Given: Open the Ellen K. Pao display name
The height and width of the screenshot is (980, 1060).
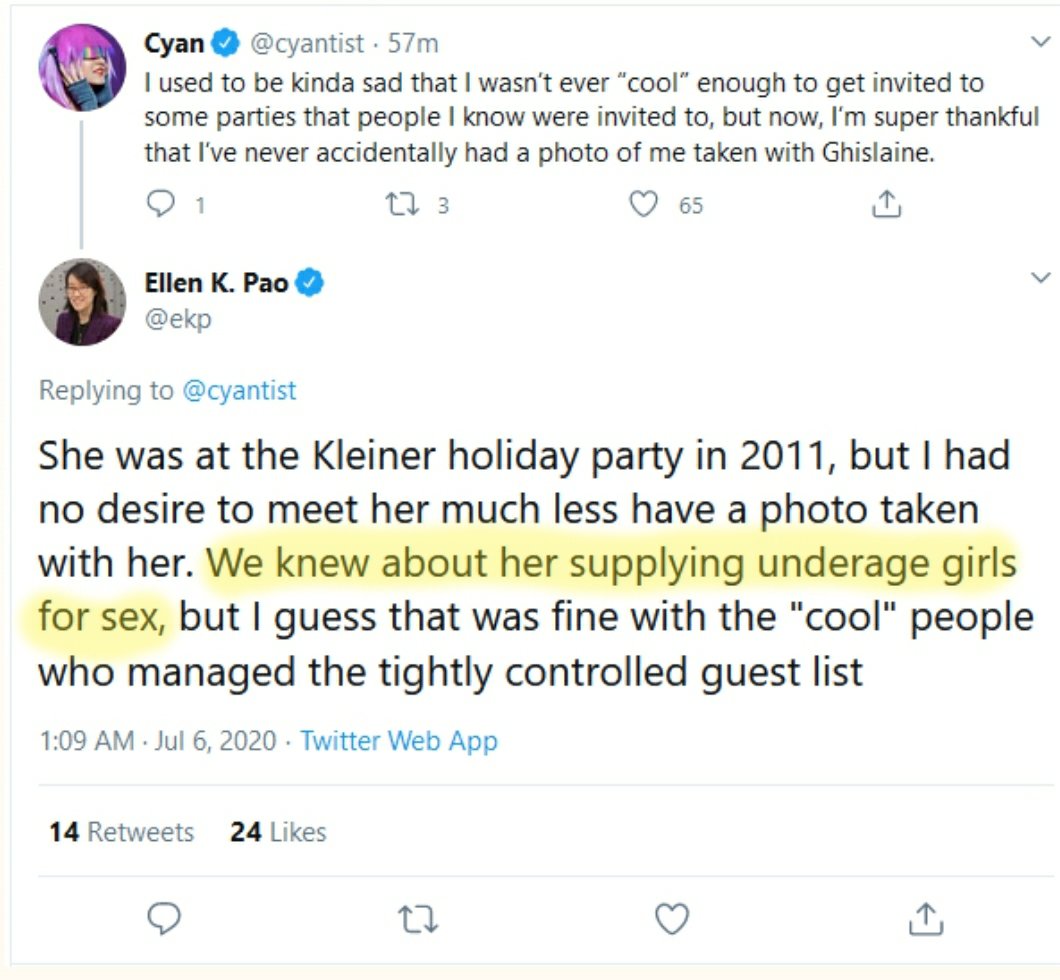Looking at the screenshot, I should (x=216, y=284).
